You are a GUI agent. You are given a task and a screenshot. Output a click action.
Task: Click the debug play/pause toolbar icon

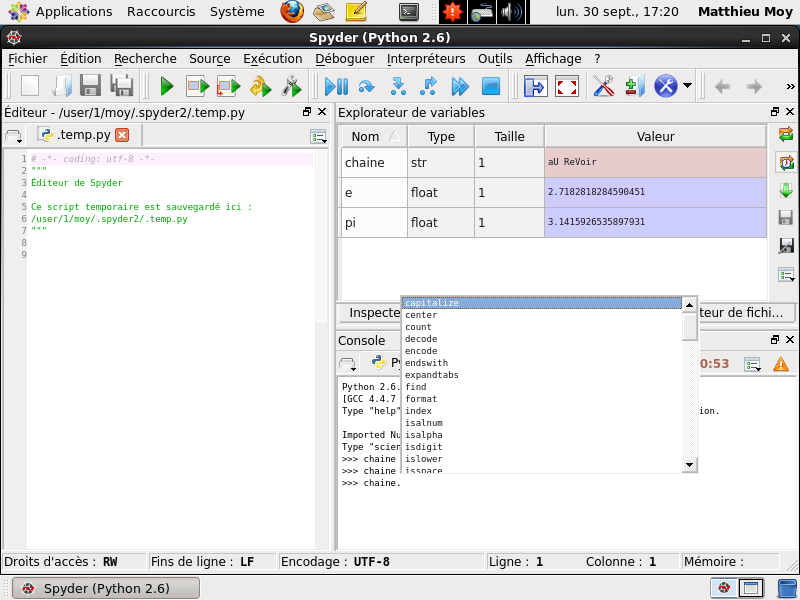click(336, 86)
